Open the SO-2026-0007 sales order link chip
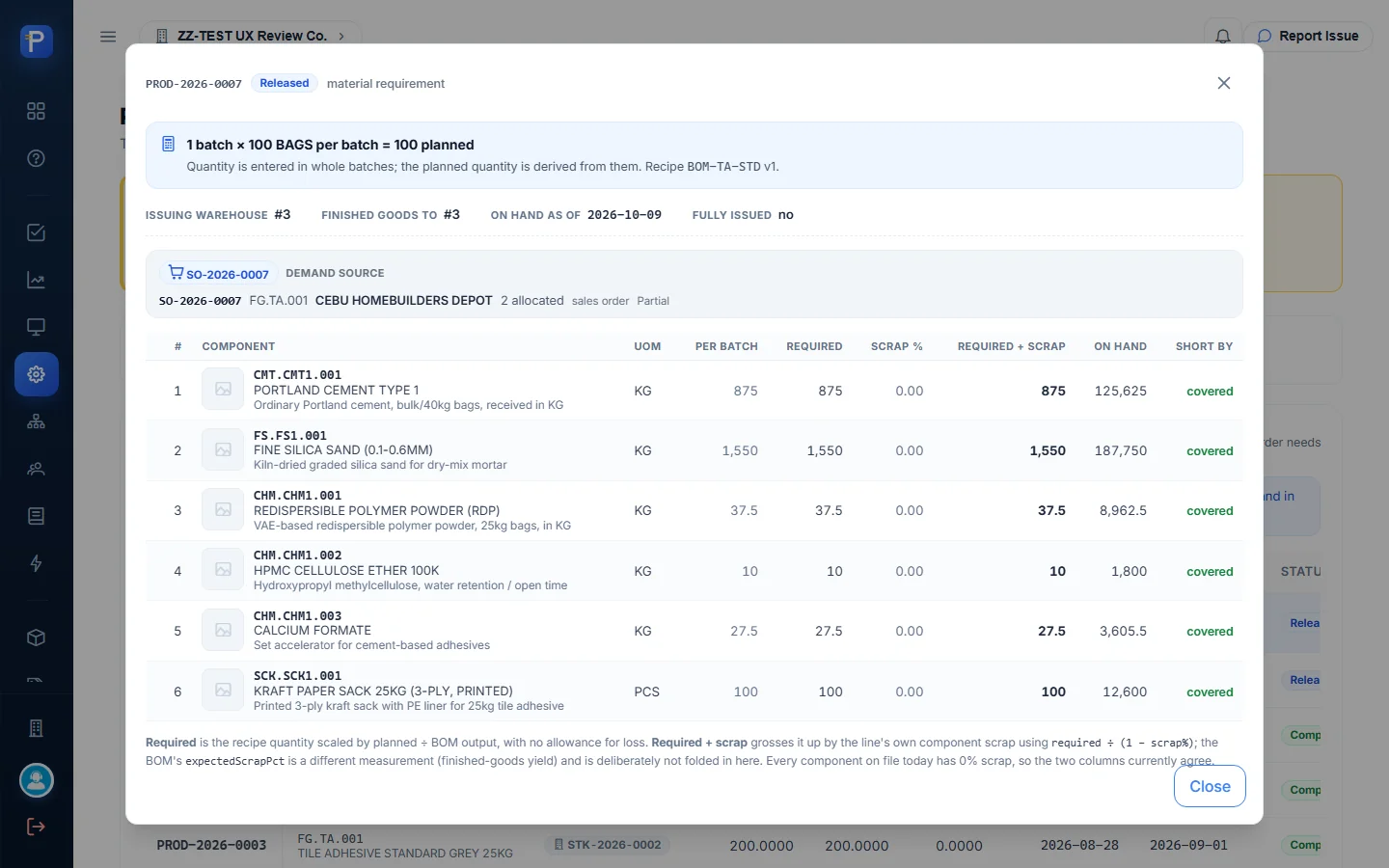Screen dimensions: 1389x868 click(x=219, y=274)
